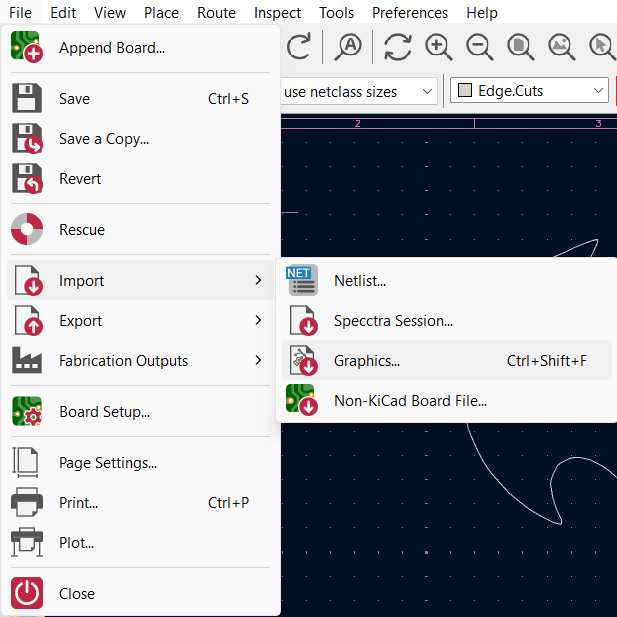Viewport: 617px width, 617px height.
Task: Open the Preferences menu
Action: coord(410,13)
